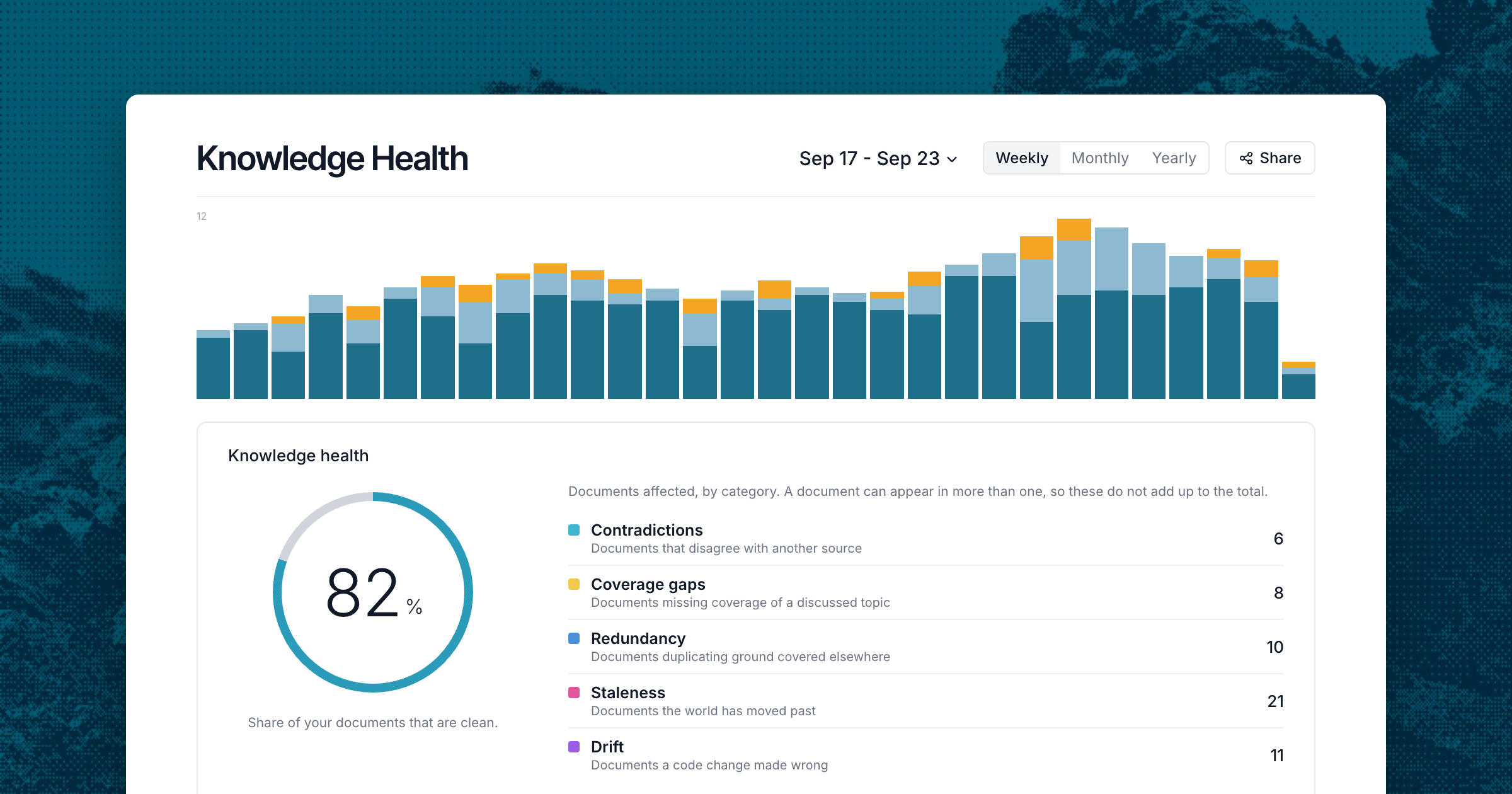Click 'Documents that disagree with another source'
Screen dimensions: 1512x794
(726, 548)
